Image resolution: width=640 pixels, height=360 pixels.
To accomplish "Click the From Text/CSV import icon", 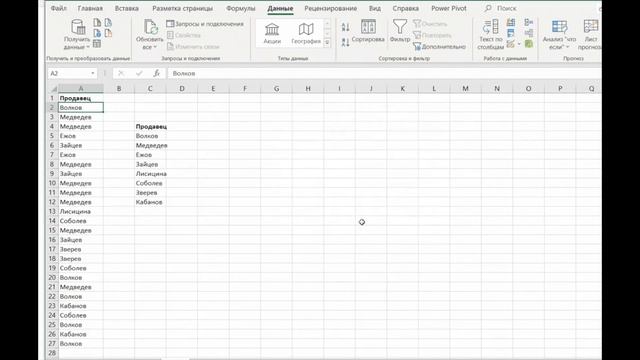I will (x=97, y=22).
